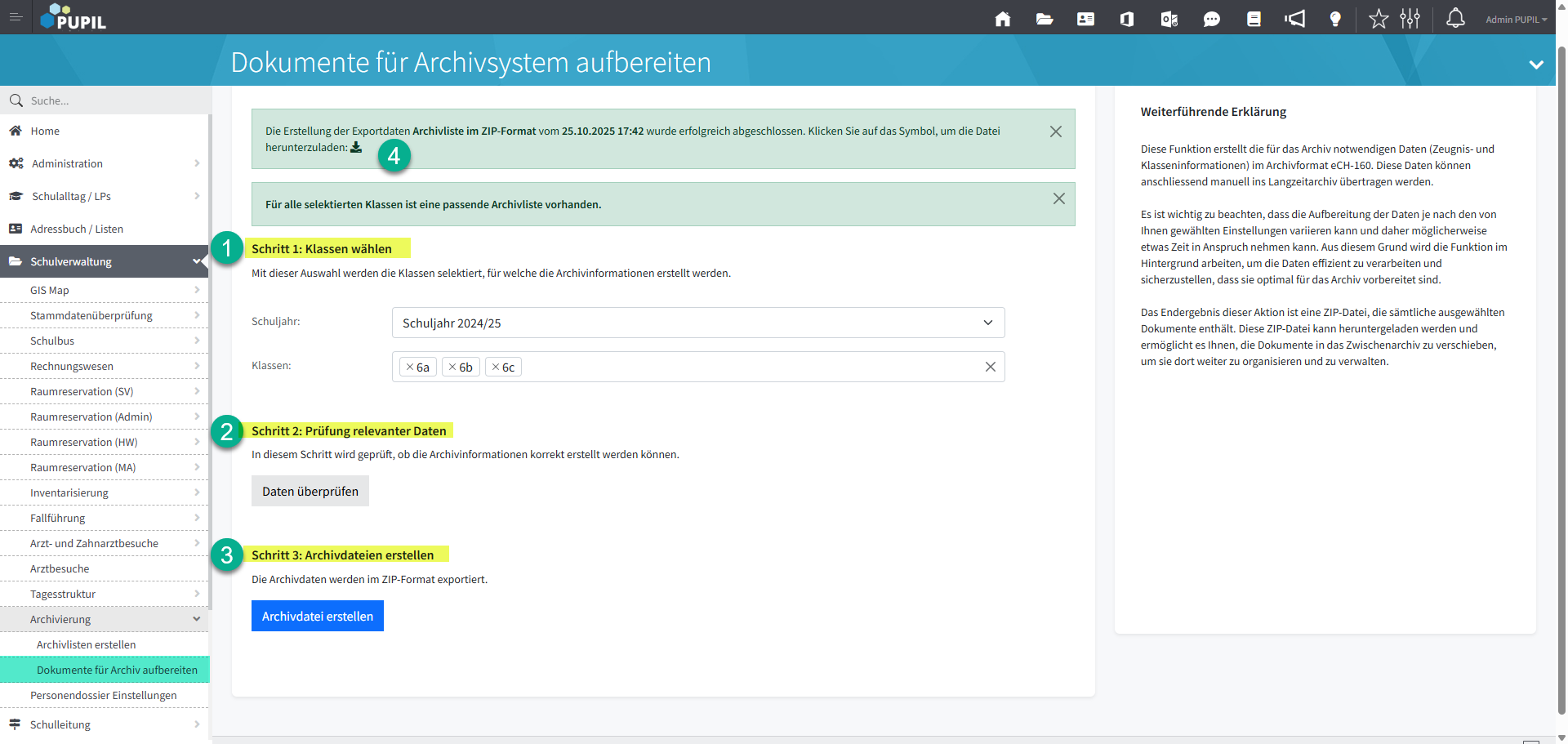This screenshot has width=1568, height=744.
Task: Open the Admin PUPIL user menu
Action: click(x=1515, y=20)
